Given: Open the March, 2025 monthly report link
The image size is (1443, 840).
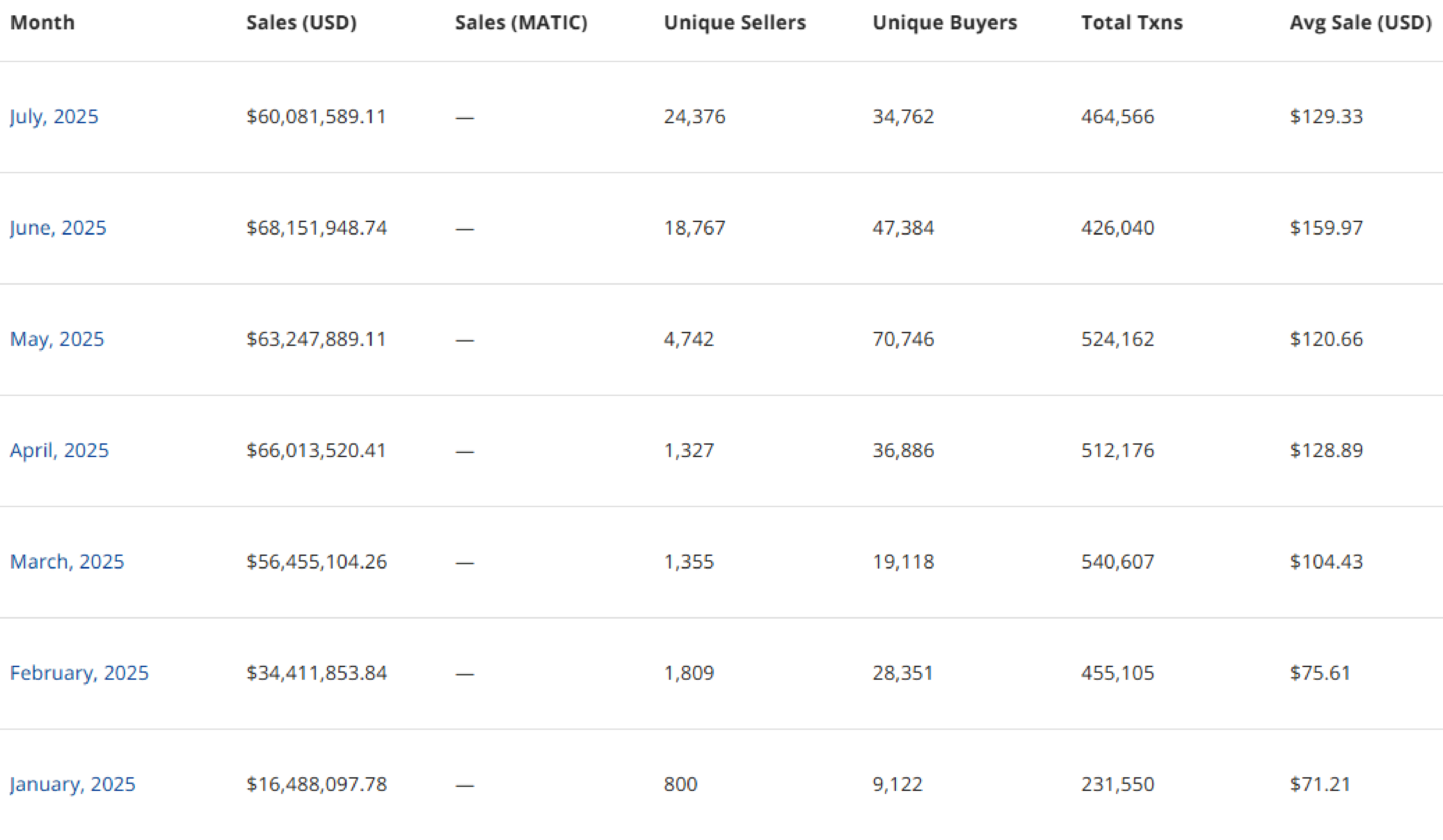Looking at the screenshot, I should point(66,562).
